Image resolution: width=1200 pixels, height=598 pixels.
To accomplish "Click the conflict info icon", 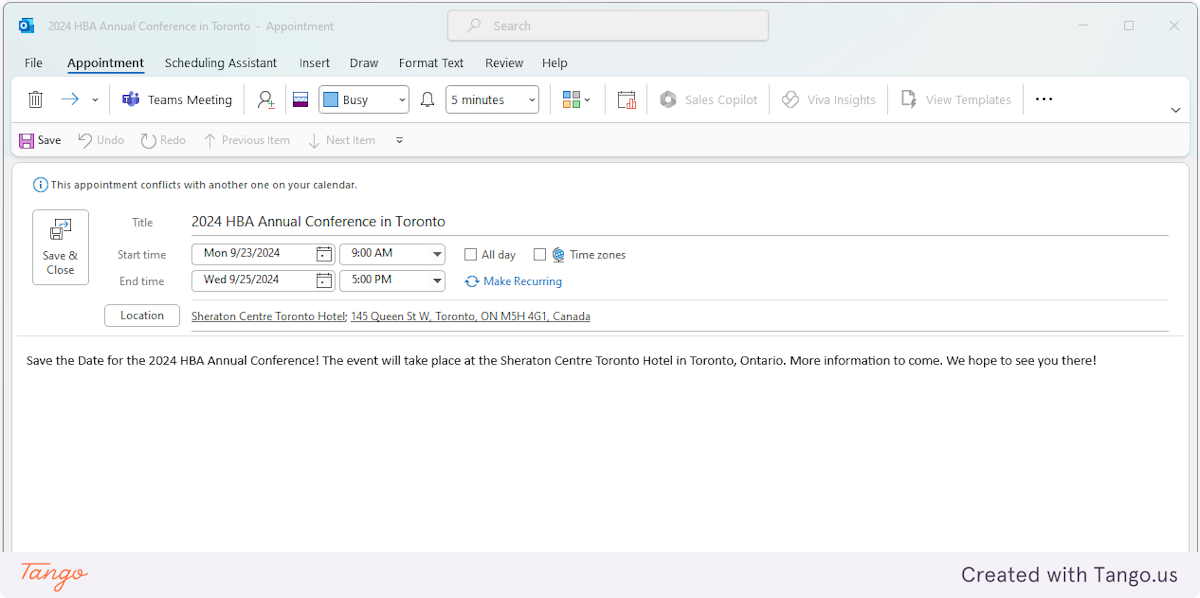I will point(40,185).
